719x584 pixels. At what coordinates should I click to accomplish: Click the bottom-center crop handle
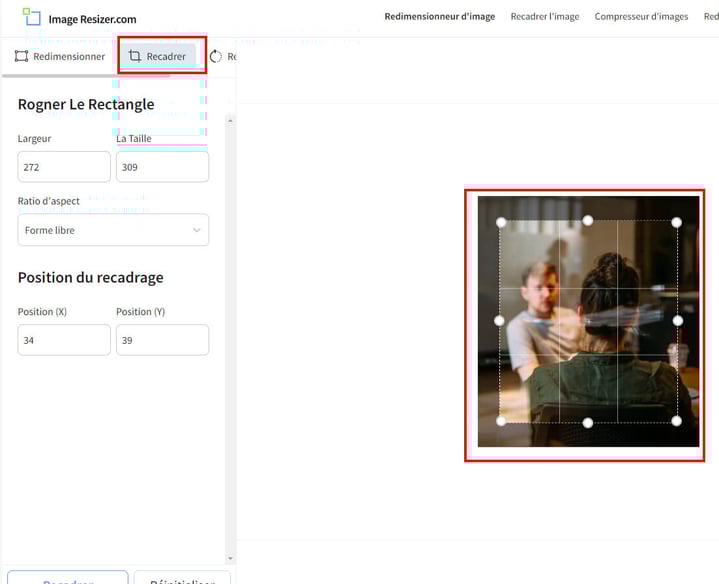588,422
